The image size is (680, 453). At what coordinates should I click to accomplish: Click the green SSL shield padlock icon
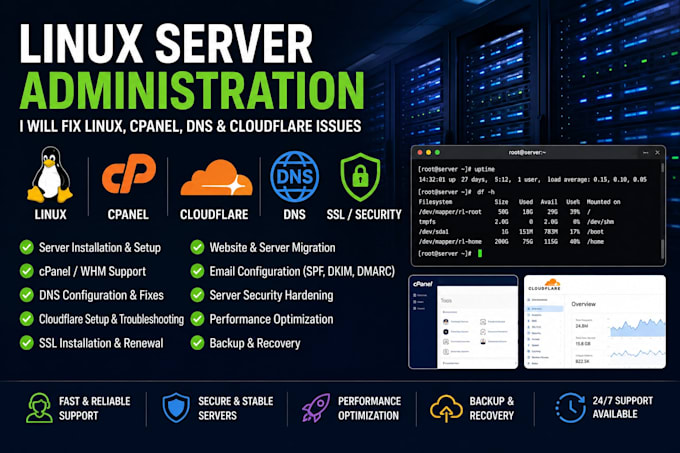(x=360, y=176)
